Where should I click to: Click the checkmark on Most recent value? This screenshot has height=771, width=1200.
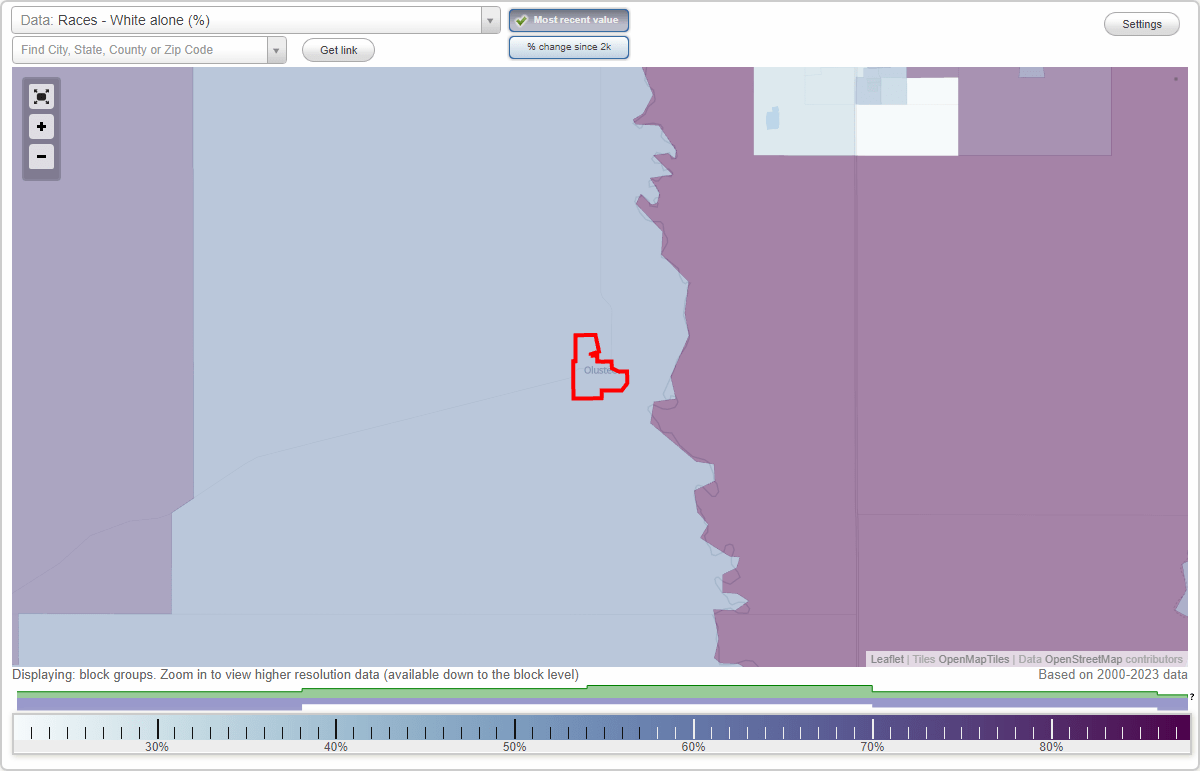point(521,20)
